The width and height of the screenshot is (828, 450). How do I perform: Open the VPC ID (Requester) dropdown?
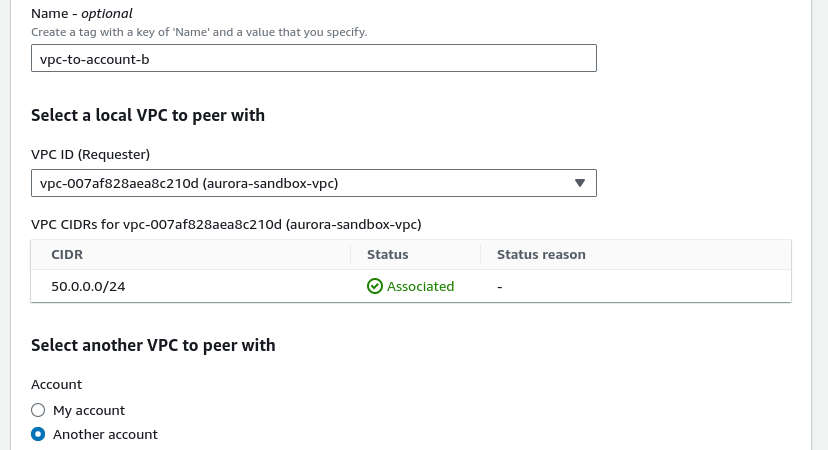coord(314,183)
